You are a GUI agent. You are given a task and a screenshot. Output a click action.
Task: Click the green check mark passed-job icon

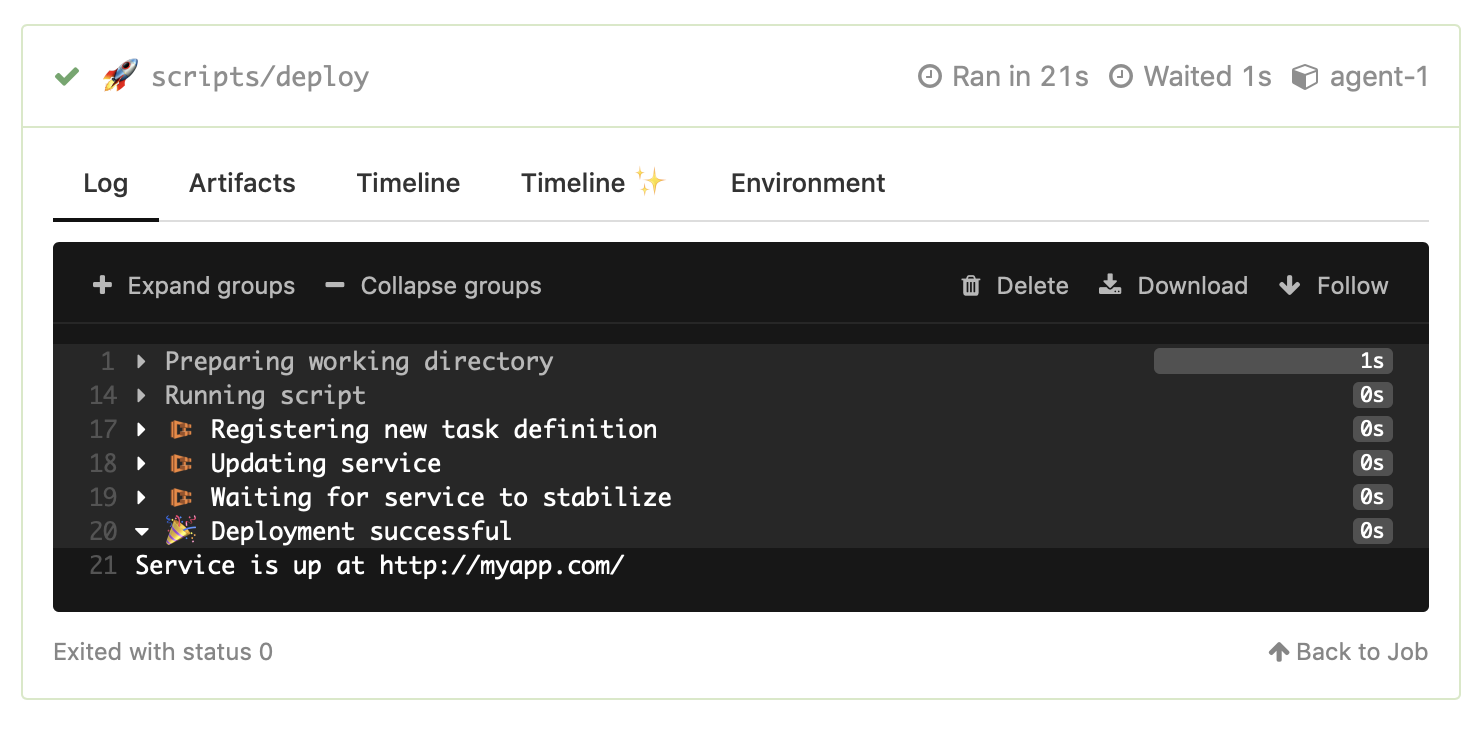[x=66, y=76]
